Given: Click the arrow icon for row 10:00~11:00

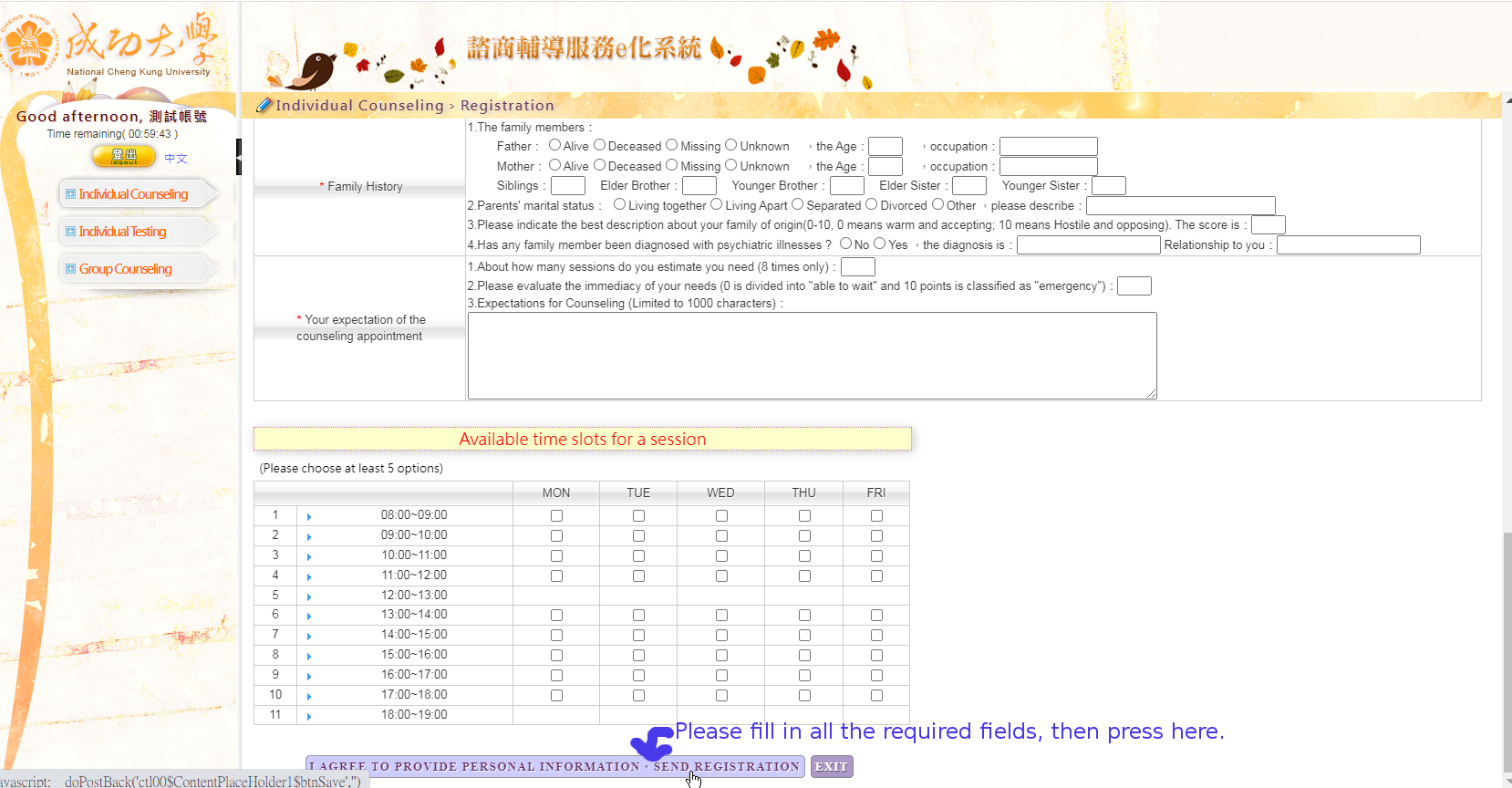Looking at the screenshot, I should click(309, 557).
